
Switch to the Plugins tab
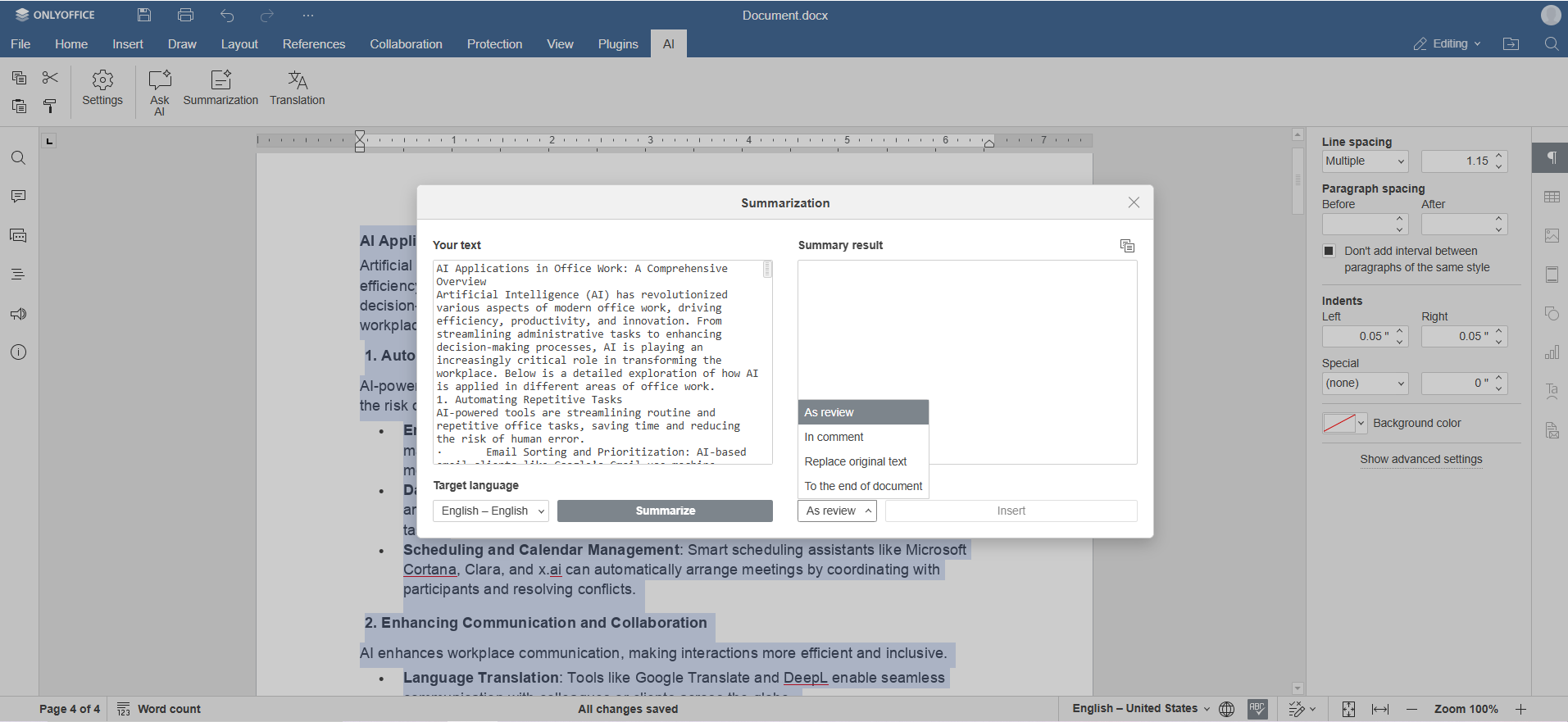pyautogui.click(x=618, y=44)
